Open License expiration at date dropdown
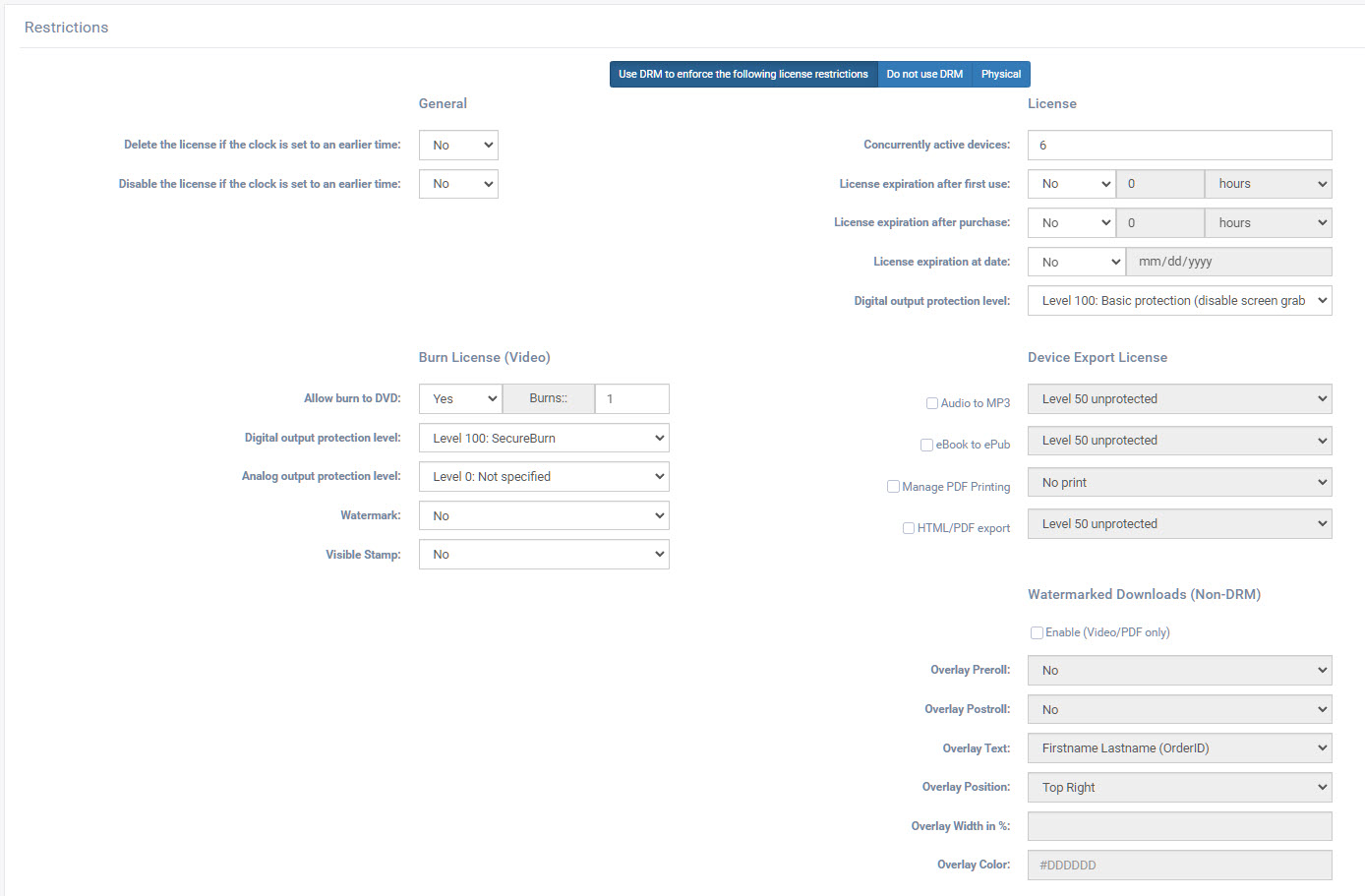This screenshot has width=1365, height=896. point(1076,263)
